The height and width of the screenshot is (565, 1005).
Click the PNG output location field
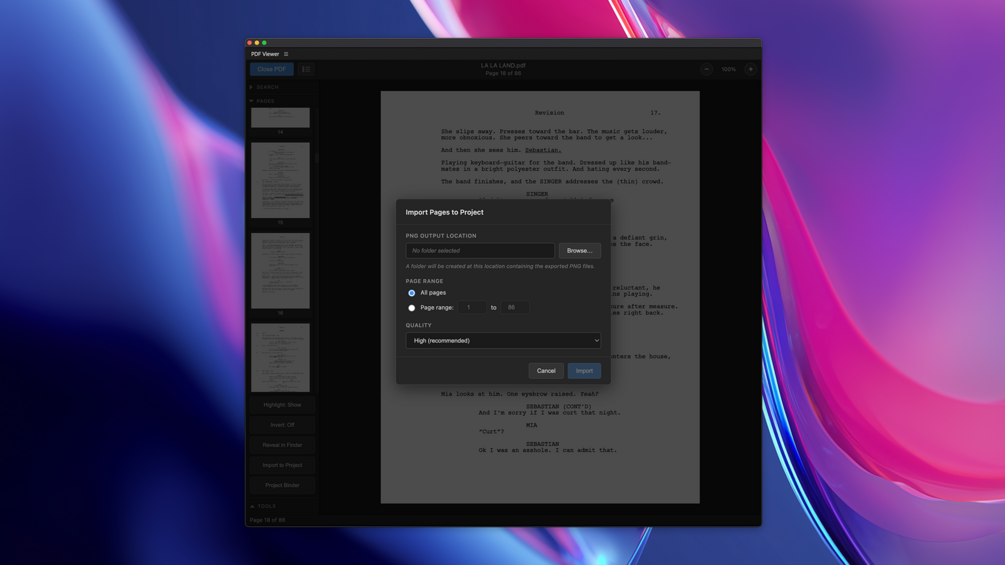[480, 250]
